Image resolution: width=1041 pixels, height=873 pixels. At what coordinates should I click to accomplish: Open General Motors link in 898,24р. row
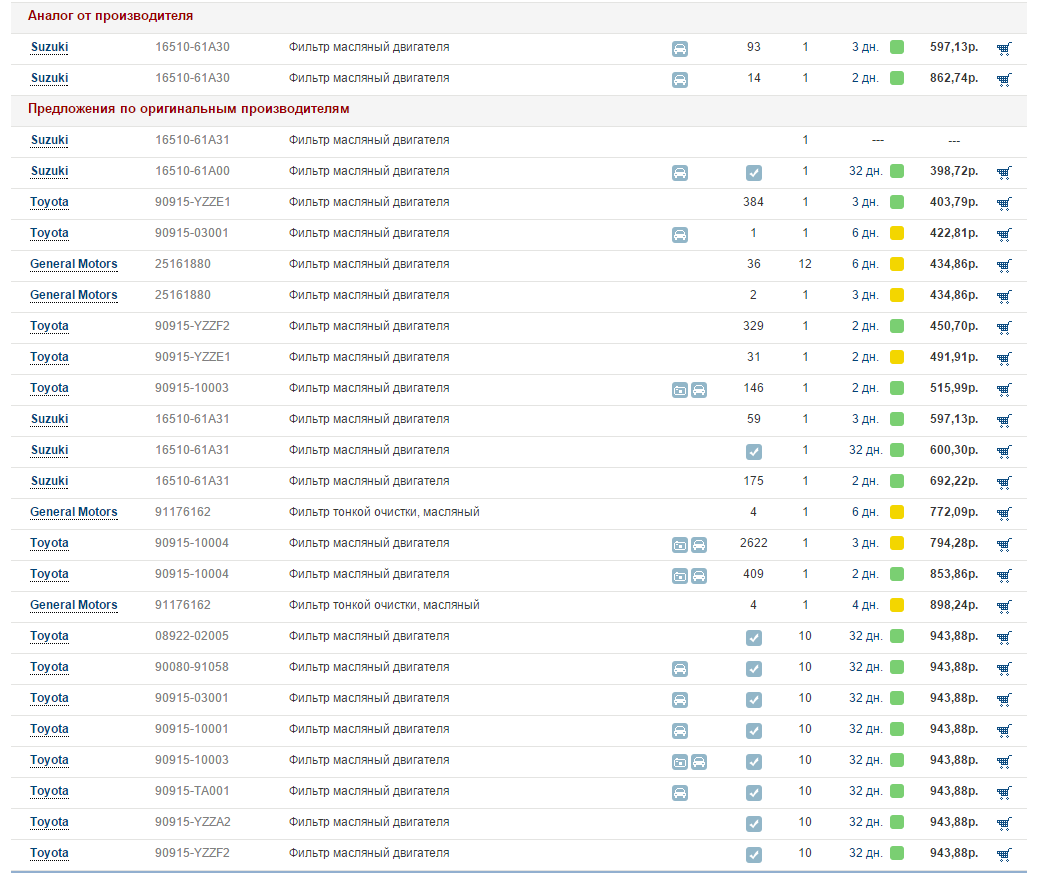(74, 605)
